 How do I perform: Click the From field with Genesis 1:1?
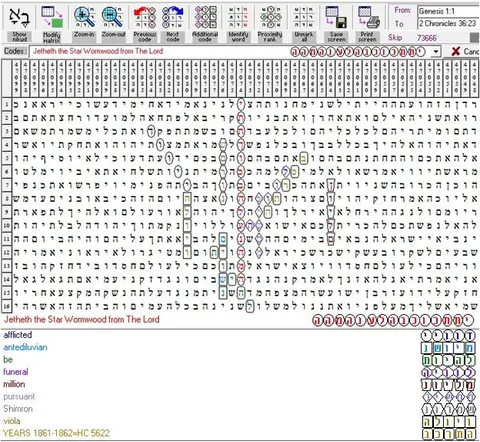[x=448, y=11]
